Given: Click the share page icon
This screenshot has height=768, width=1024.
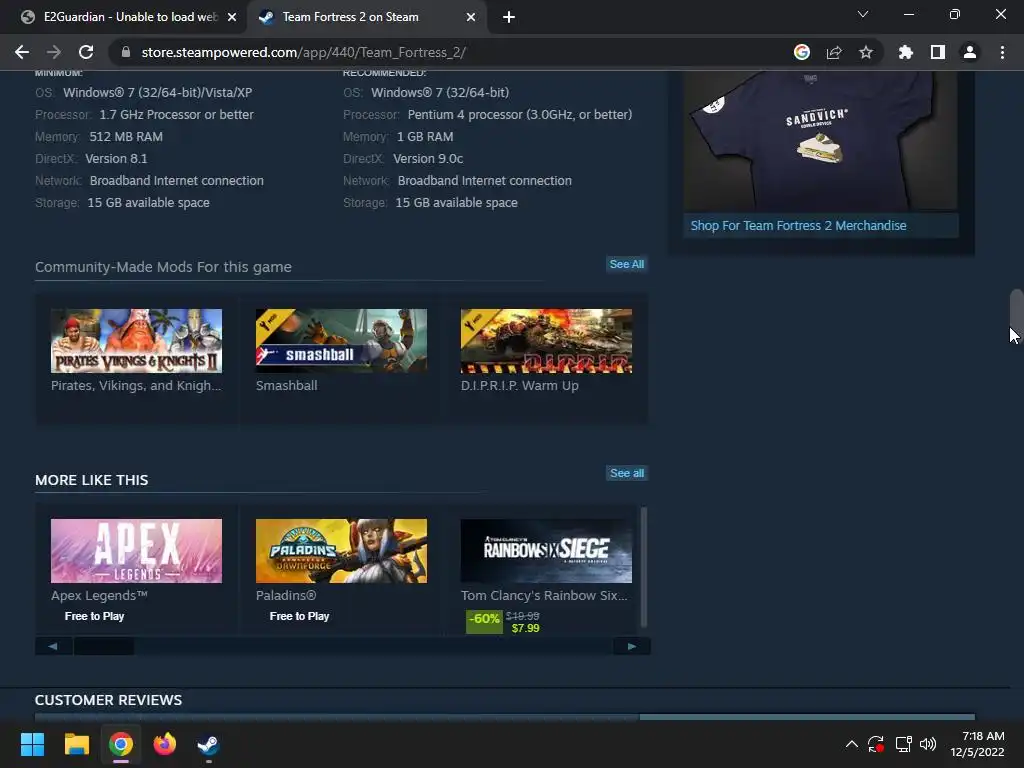Looking at the screenshot, I should [834, 52].
